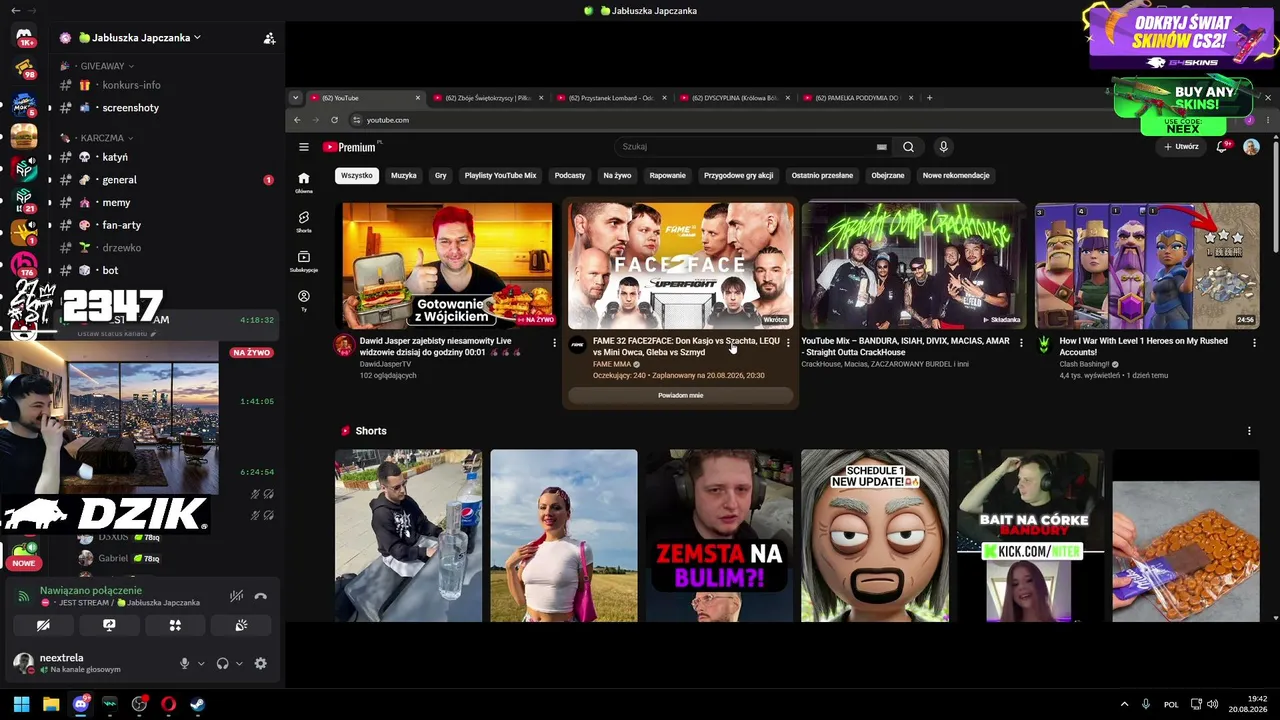
Task: Click the Utwórz create button
Action: (1181, 147)
